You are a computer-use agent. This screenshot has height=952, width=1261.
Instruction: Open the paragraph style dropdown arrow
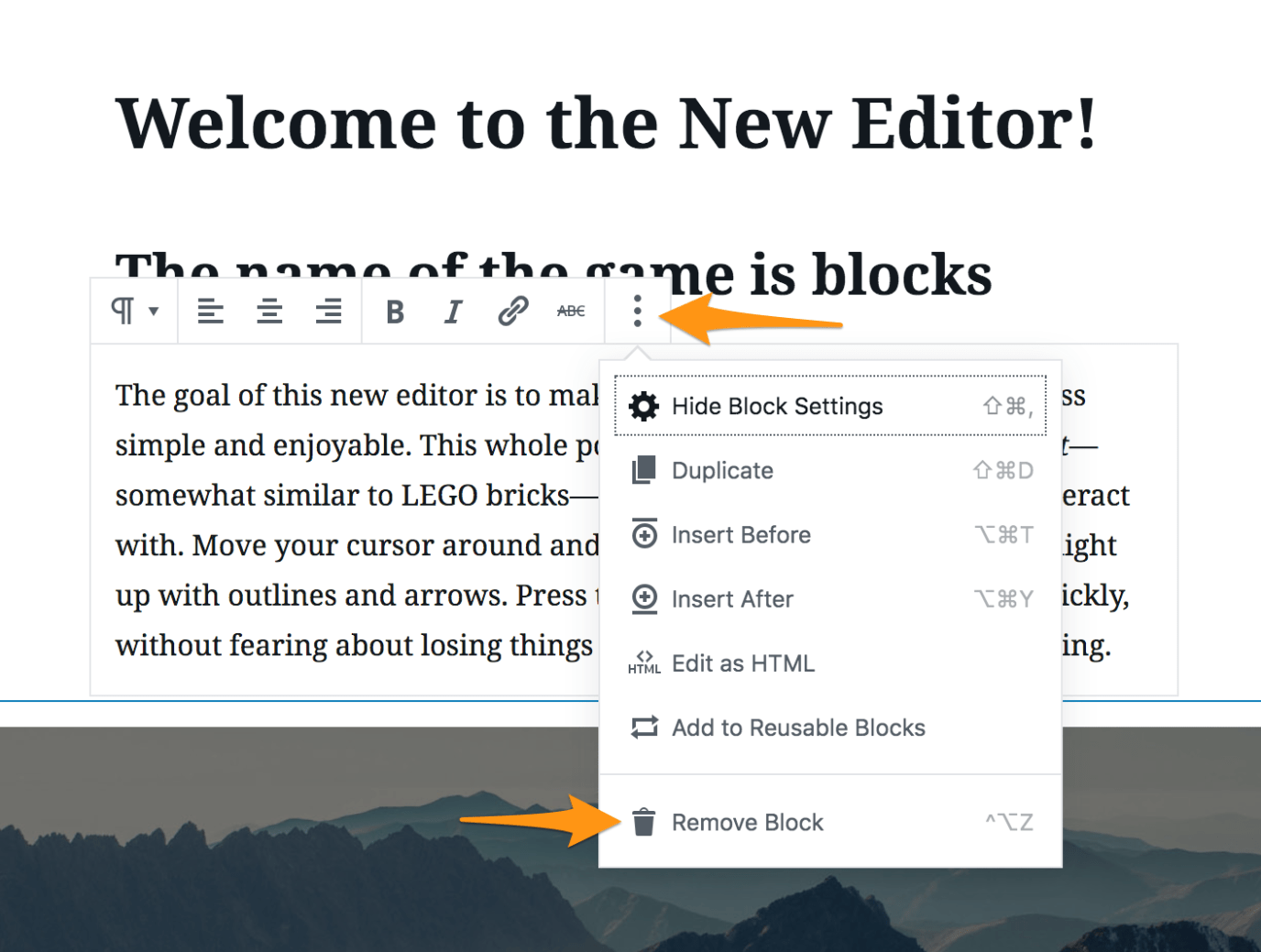tap(152, 311)
